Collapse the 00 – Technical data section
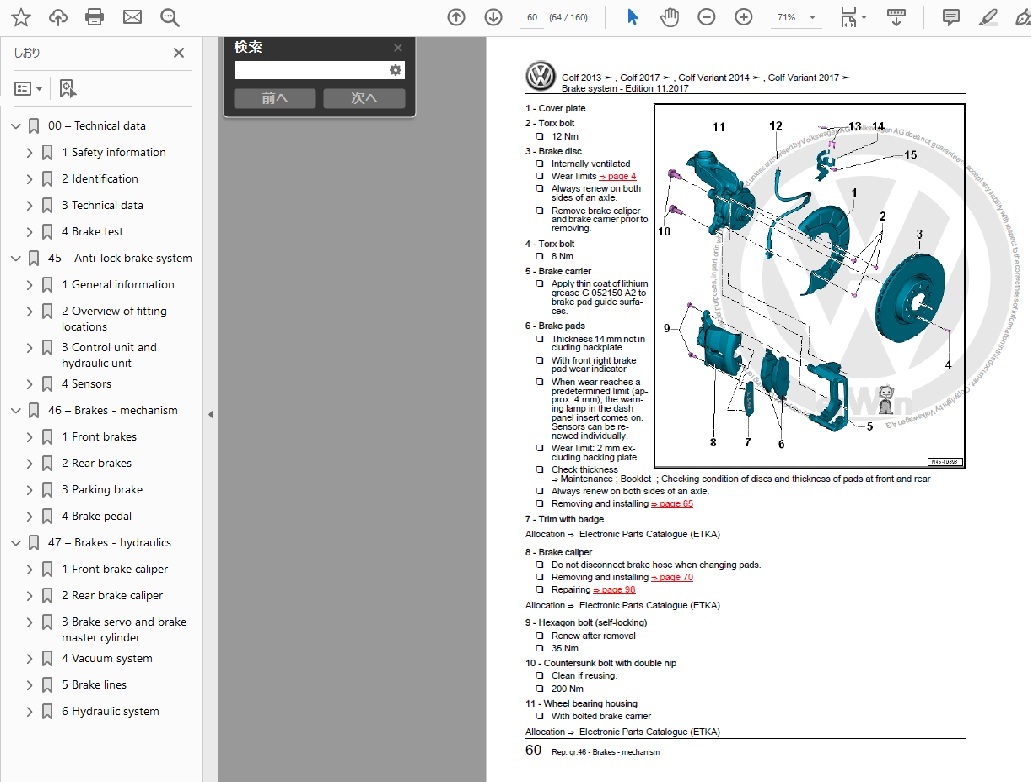Viewport: 1031px width, 782px height. [16, 126]
